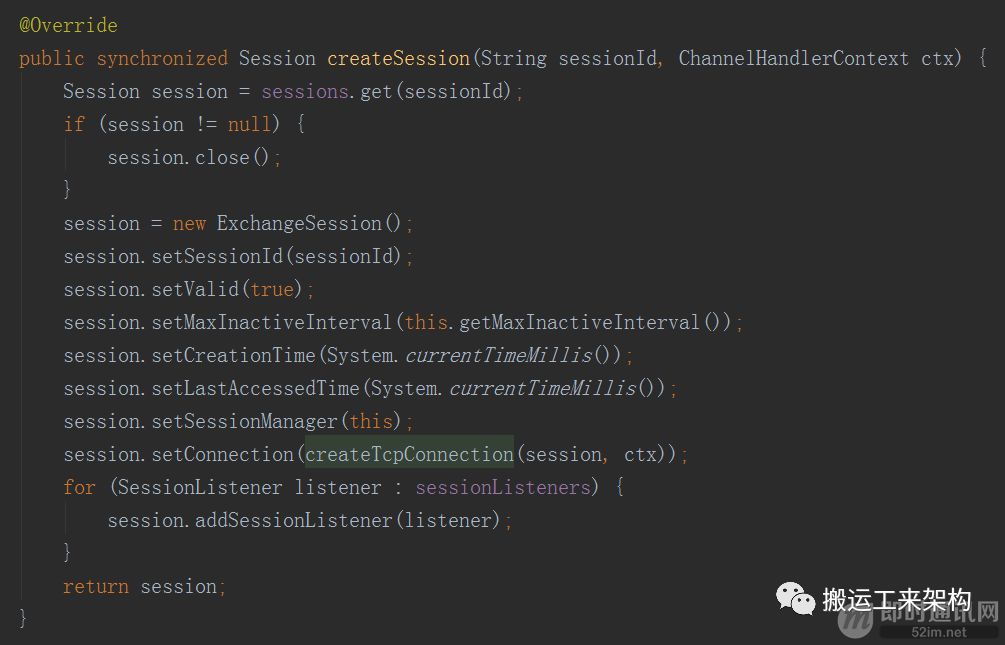1005x645 pixels.
Task: Click the setSessionManager method call
Action: [244, 421]
